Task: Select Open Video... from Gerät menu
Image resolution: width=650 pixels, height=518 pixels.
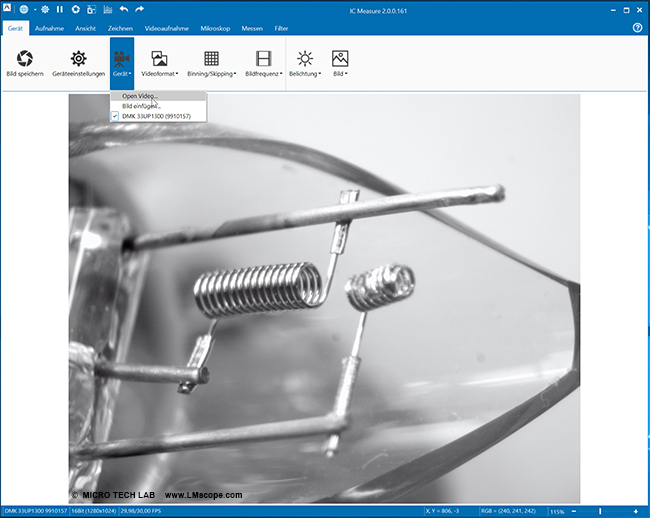Action: click(139, 96)
